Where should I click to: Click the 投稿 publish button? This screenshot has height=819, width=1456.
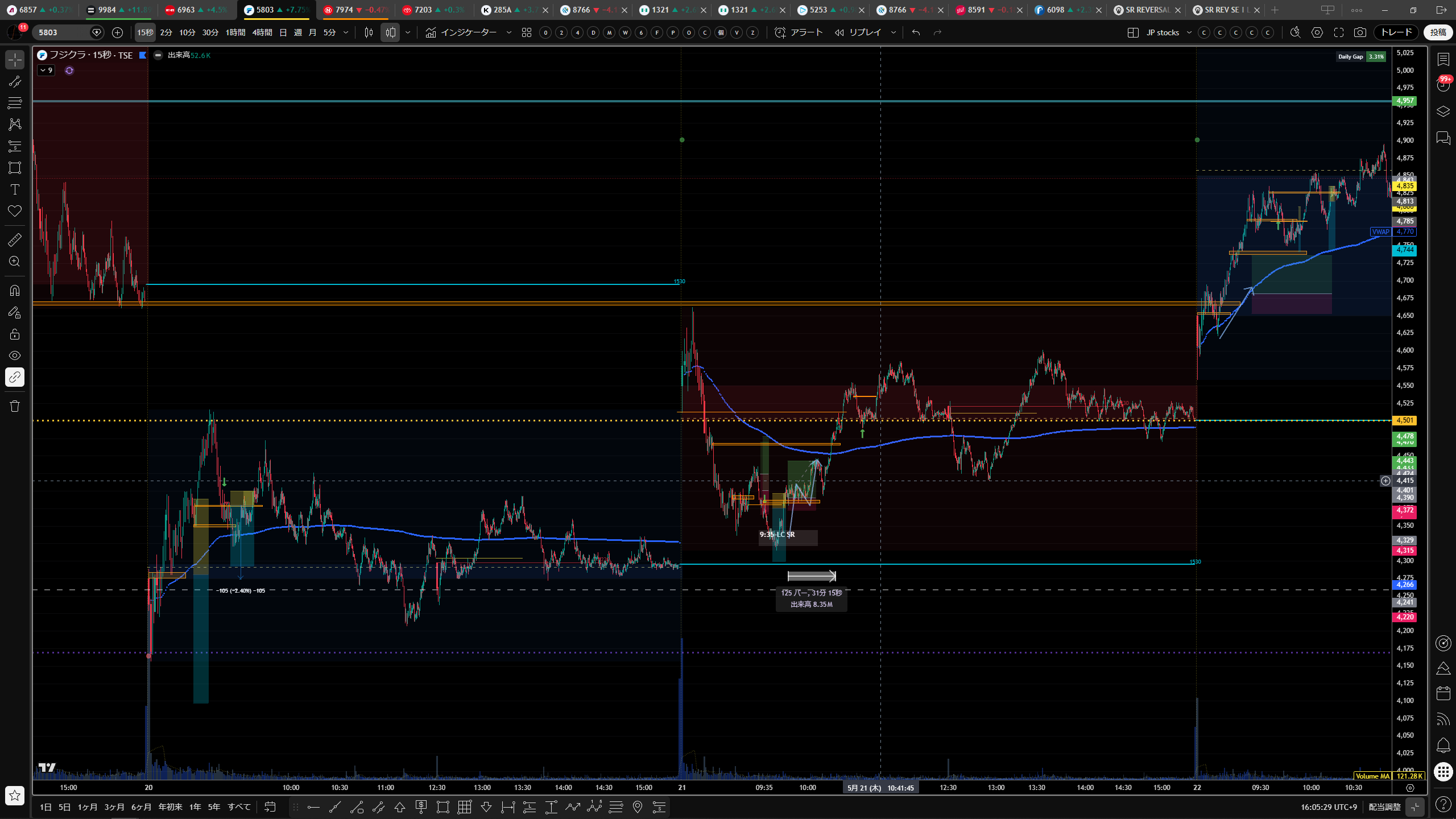(1438, 32)
